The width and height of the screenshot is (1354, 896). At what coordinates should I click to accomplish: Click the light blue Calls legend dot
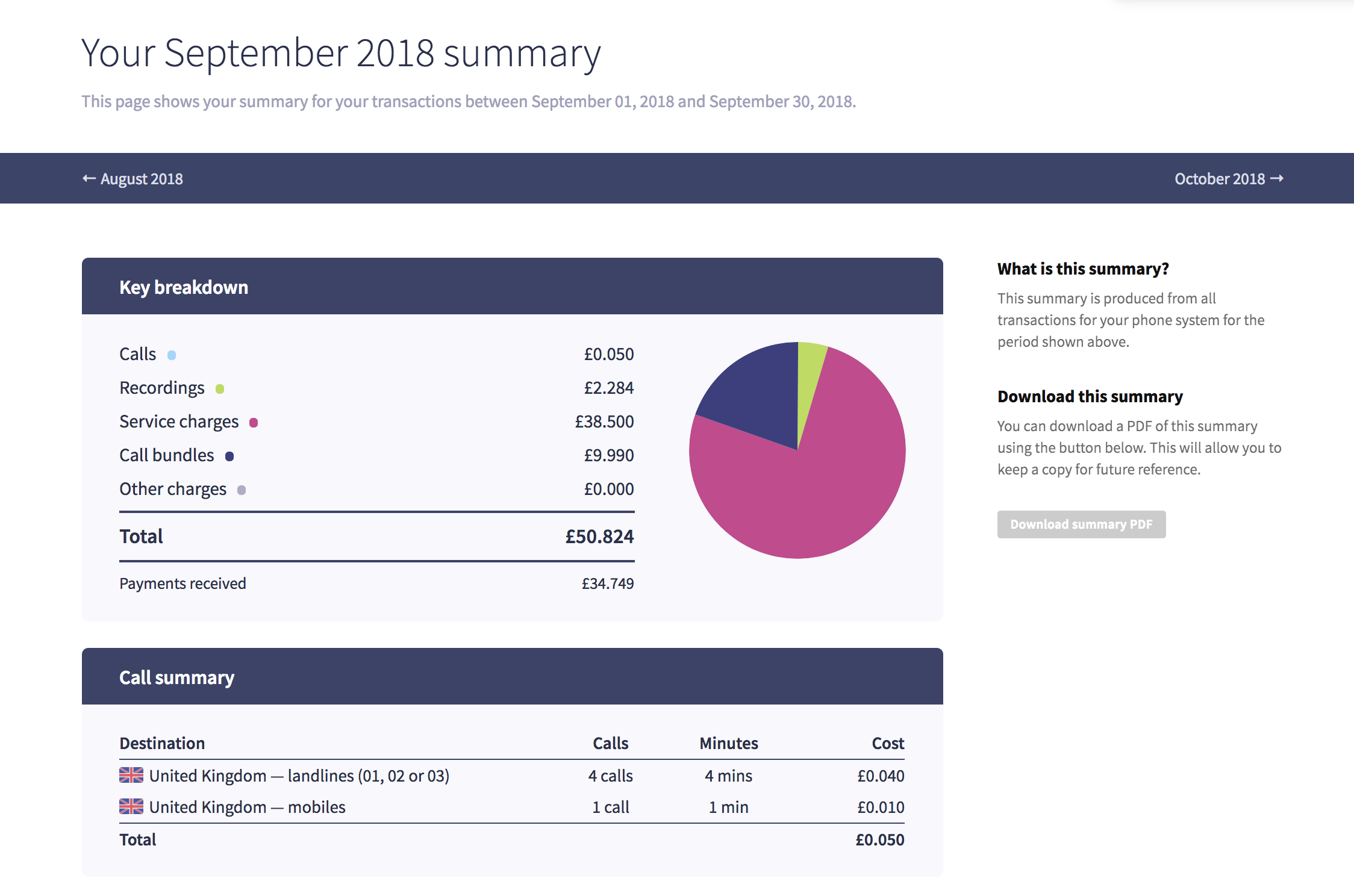click(172, 355)
